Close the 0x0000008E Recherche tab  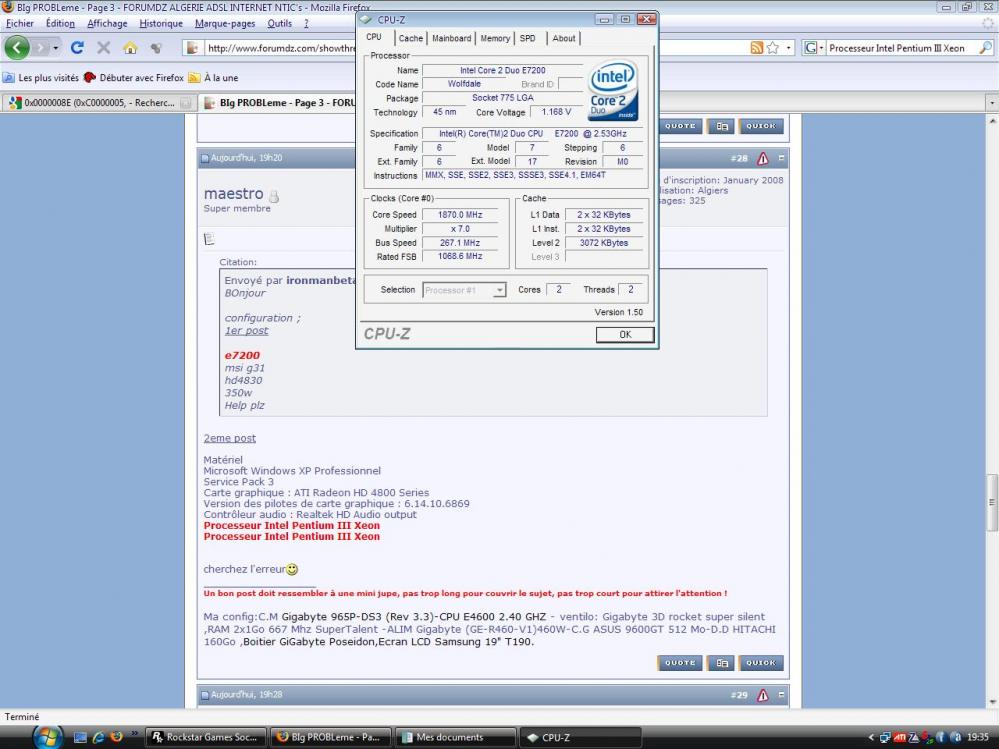tap(185, 103)
